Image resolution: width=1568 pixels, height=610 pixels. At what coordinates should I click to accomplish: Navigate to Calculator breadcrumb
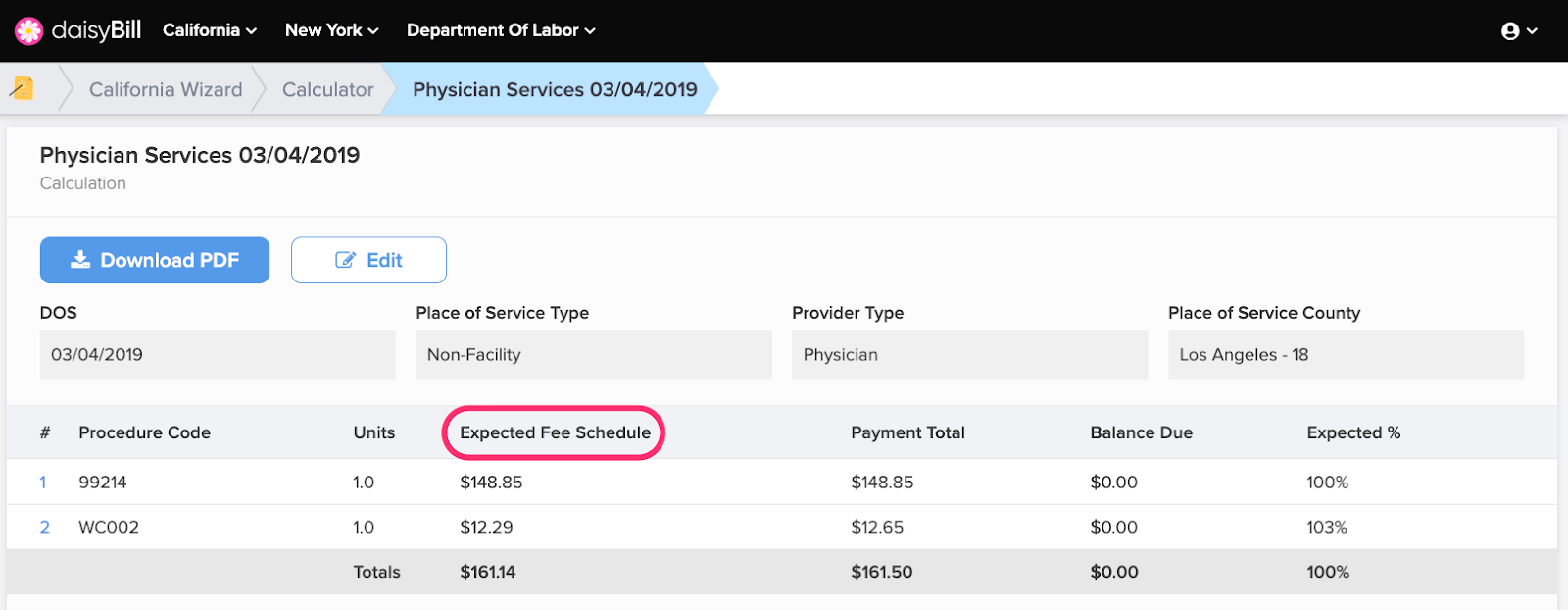[327, 89]
